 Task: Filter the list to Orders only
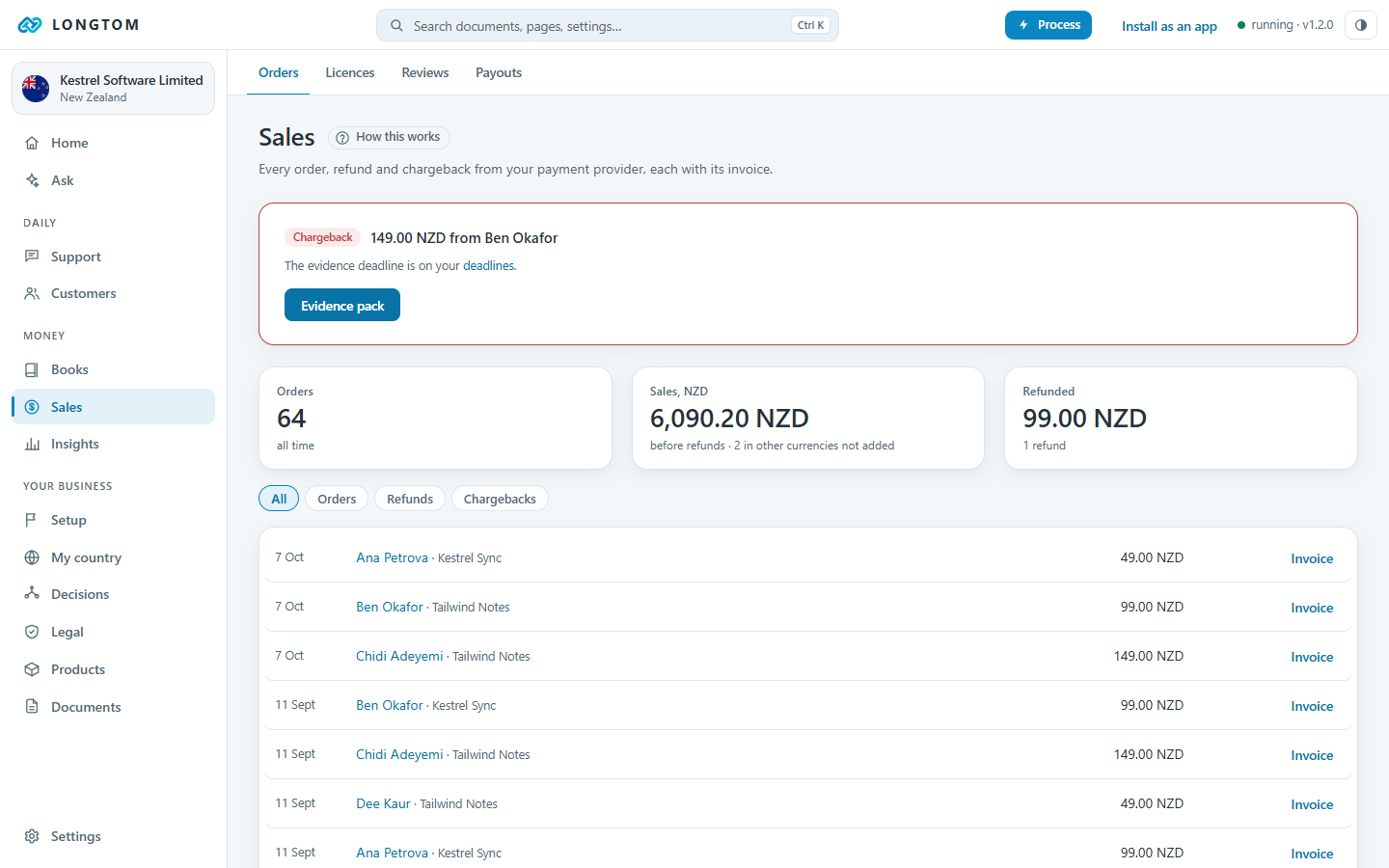[337, 499]
